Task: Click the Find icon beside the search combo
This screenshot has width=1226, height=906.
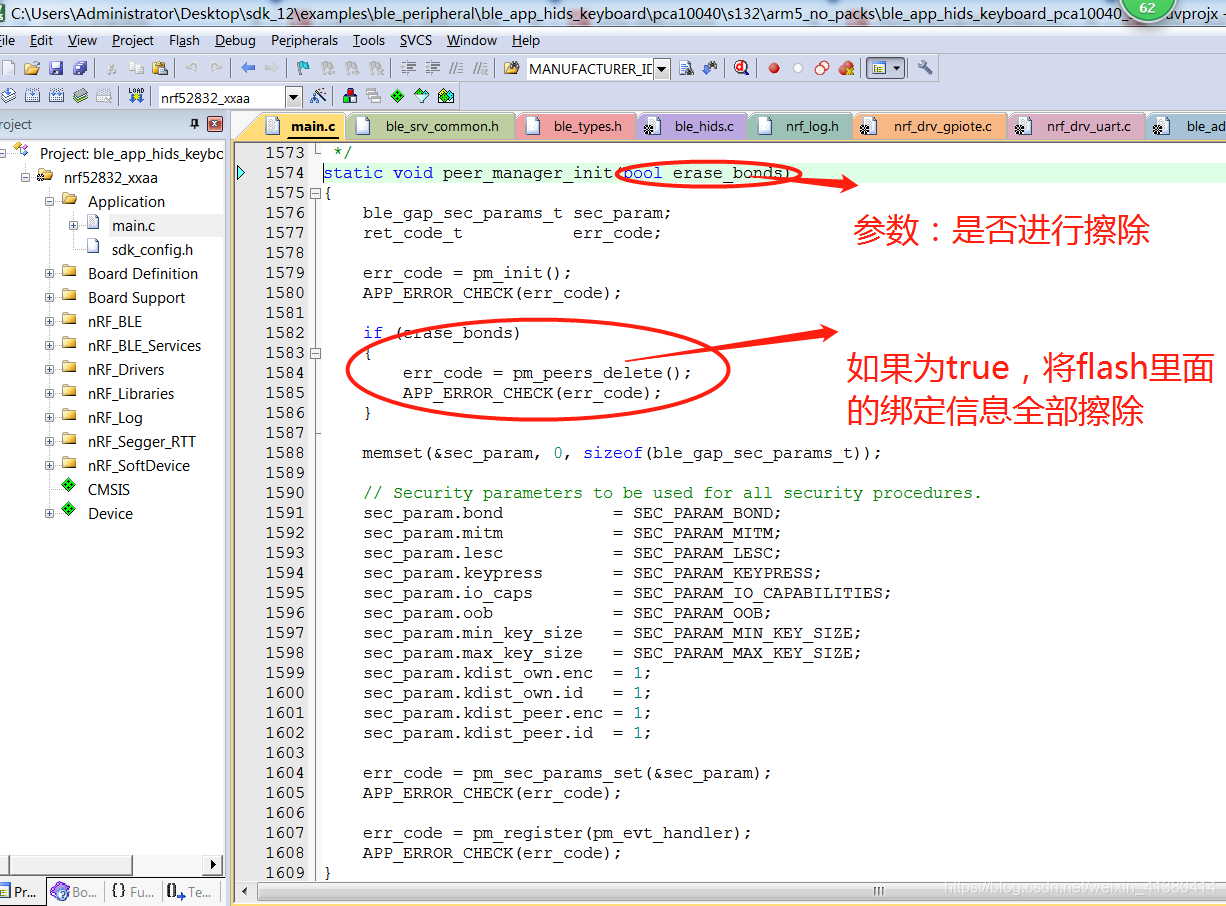Action: (686, 68)
